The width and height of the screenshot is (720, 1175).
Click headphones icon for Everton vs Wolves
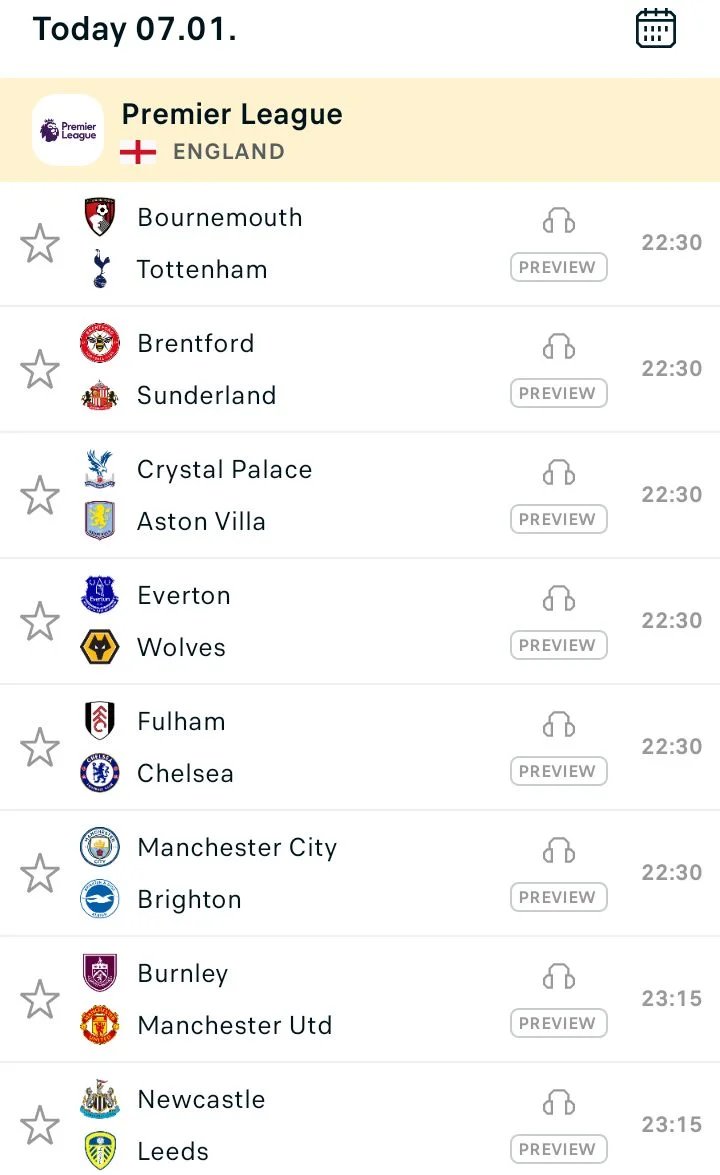click(559, 598)
